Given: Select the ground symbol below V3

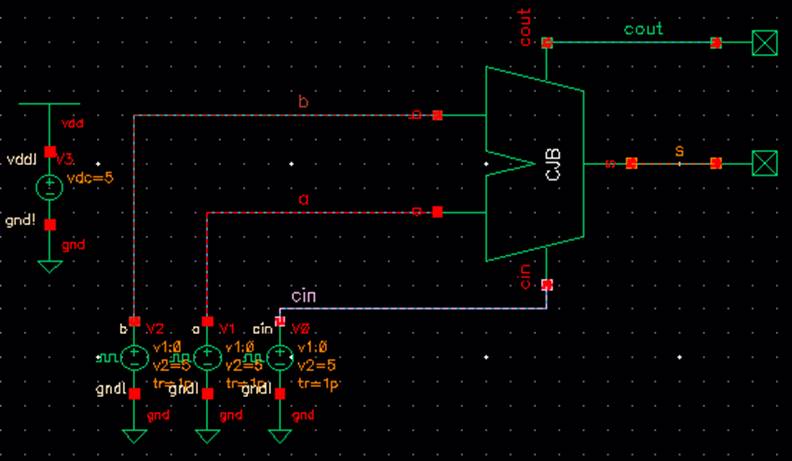Looking at the screenshot, I should tap(50, 266).
